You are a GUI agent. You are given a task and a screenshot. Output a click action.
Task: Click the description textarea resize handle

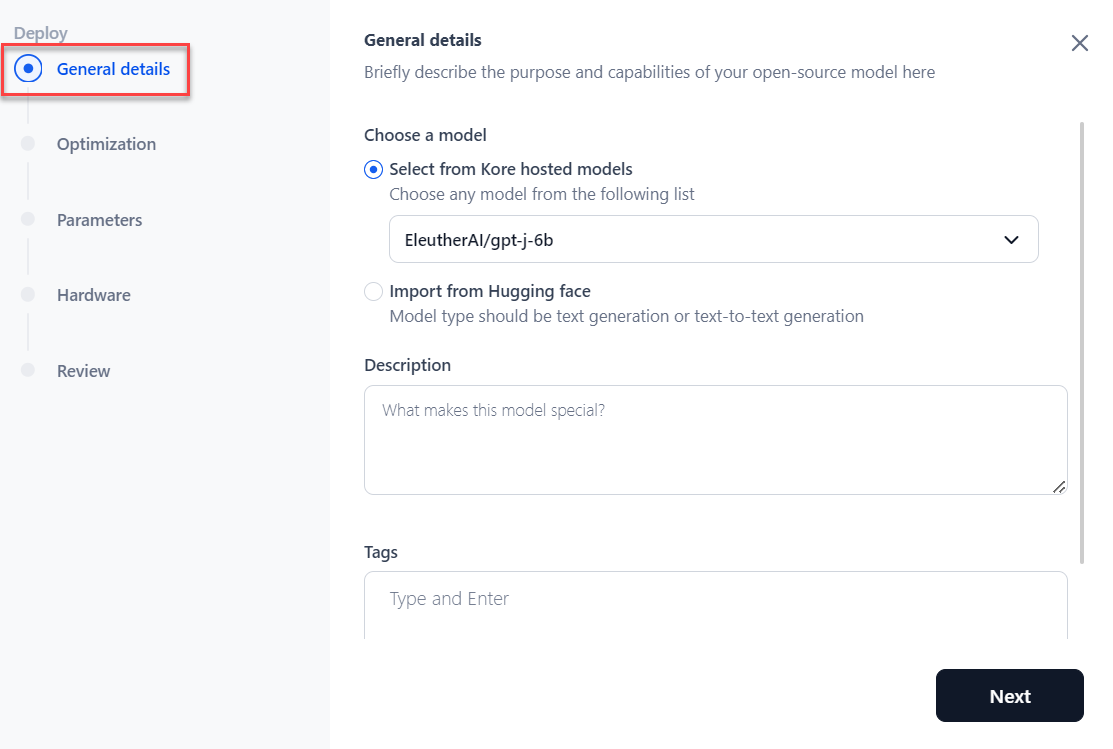pos(1058,486)
